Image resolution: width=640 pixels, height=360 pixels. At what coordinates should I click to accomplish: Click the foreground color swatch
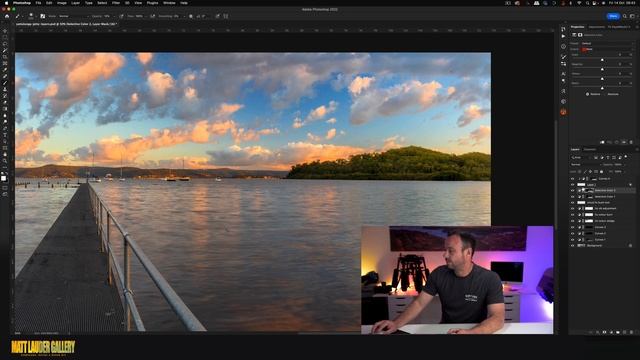click(x=4, y=178)
